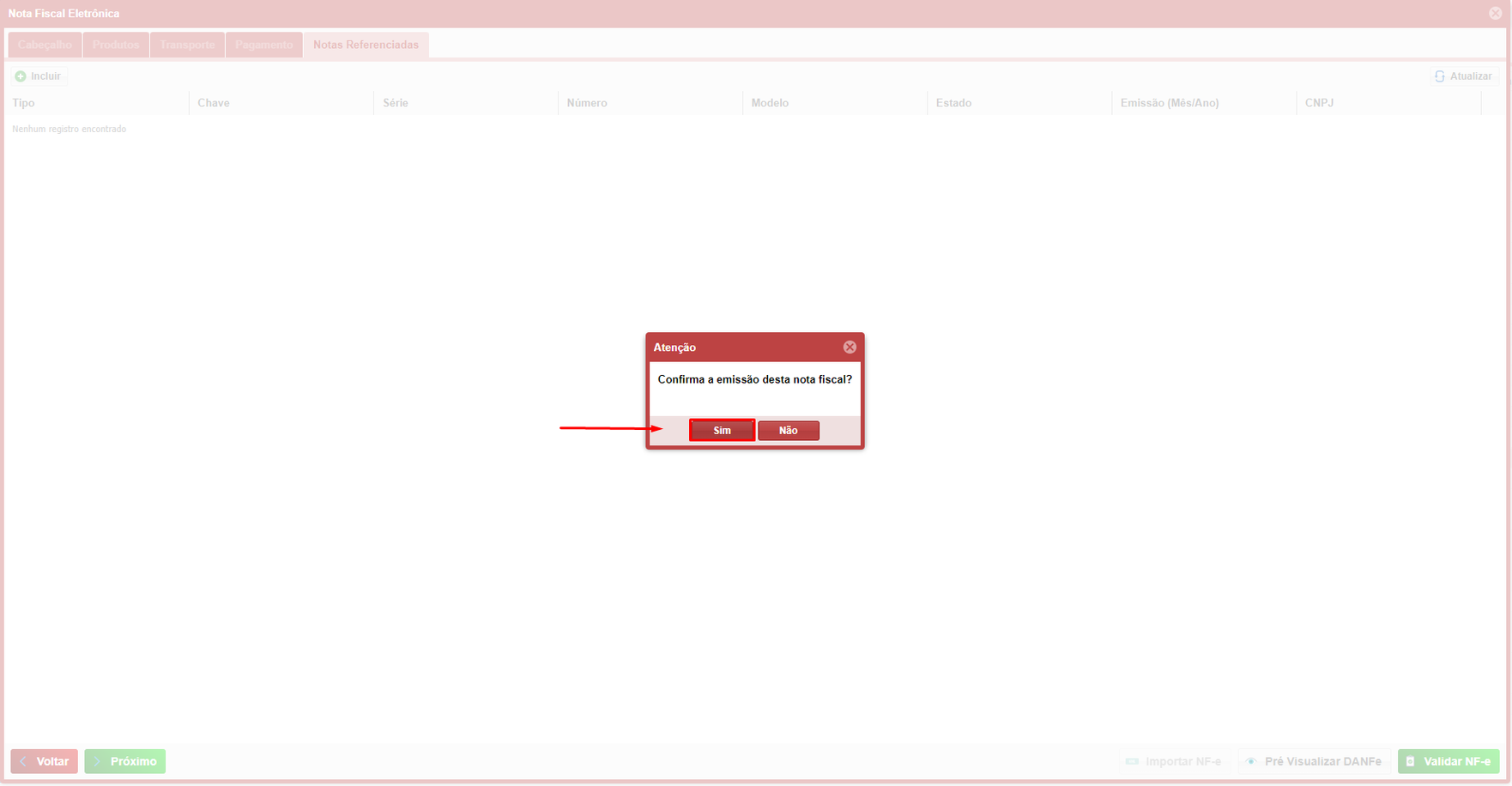Close the Atenção dialog with X icon

[x=850, y=347]
